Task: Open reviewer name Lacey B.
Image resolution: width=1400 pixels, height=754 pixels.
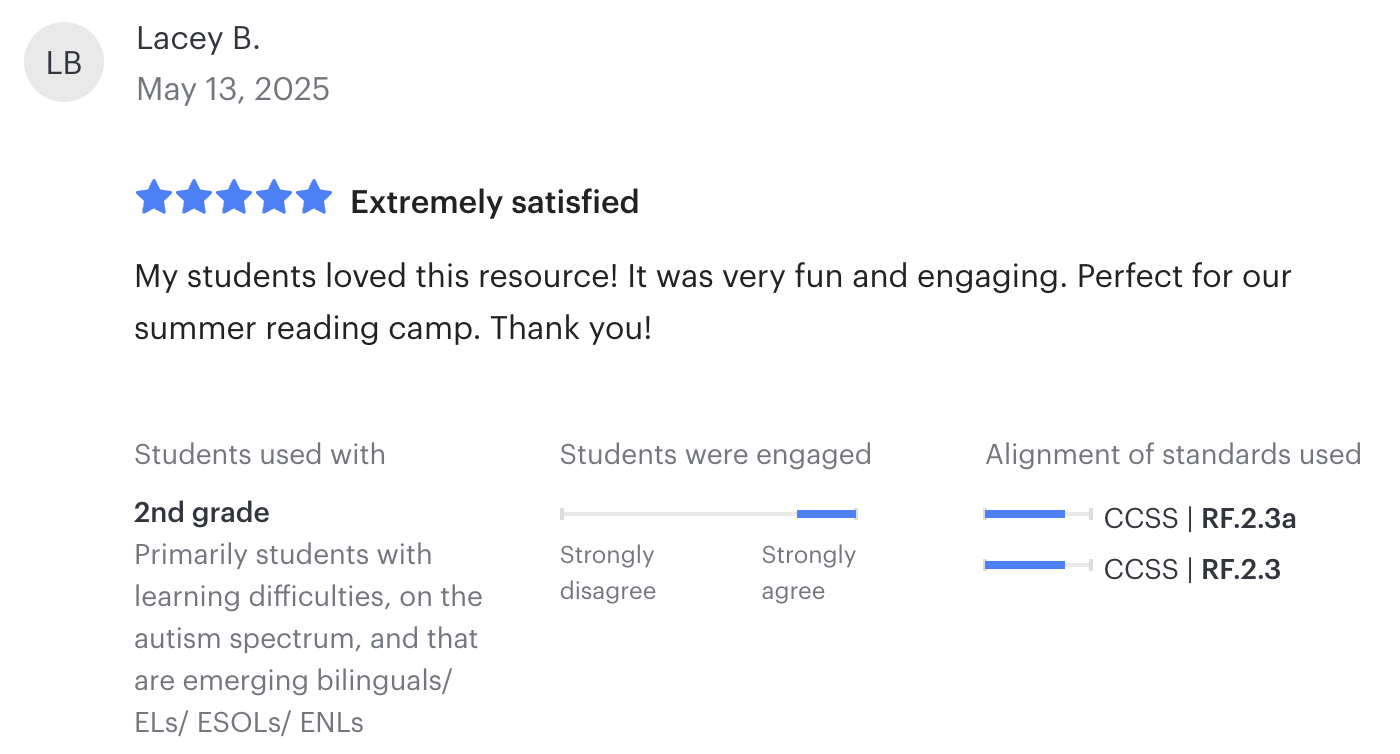Action: [x=198, y=38]
